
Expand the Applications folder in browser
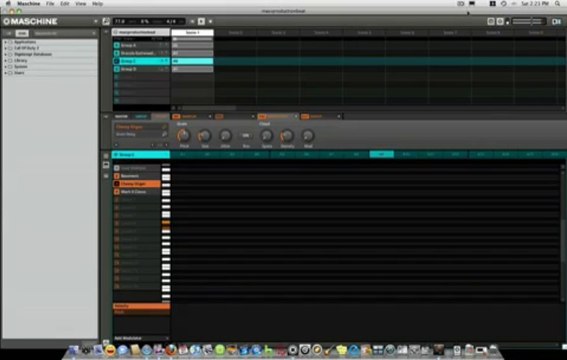[x=5, y=42]
